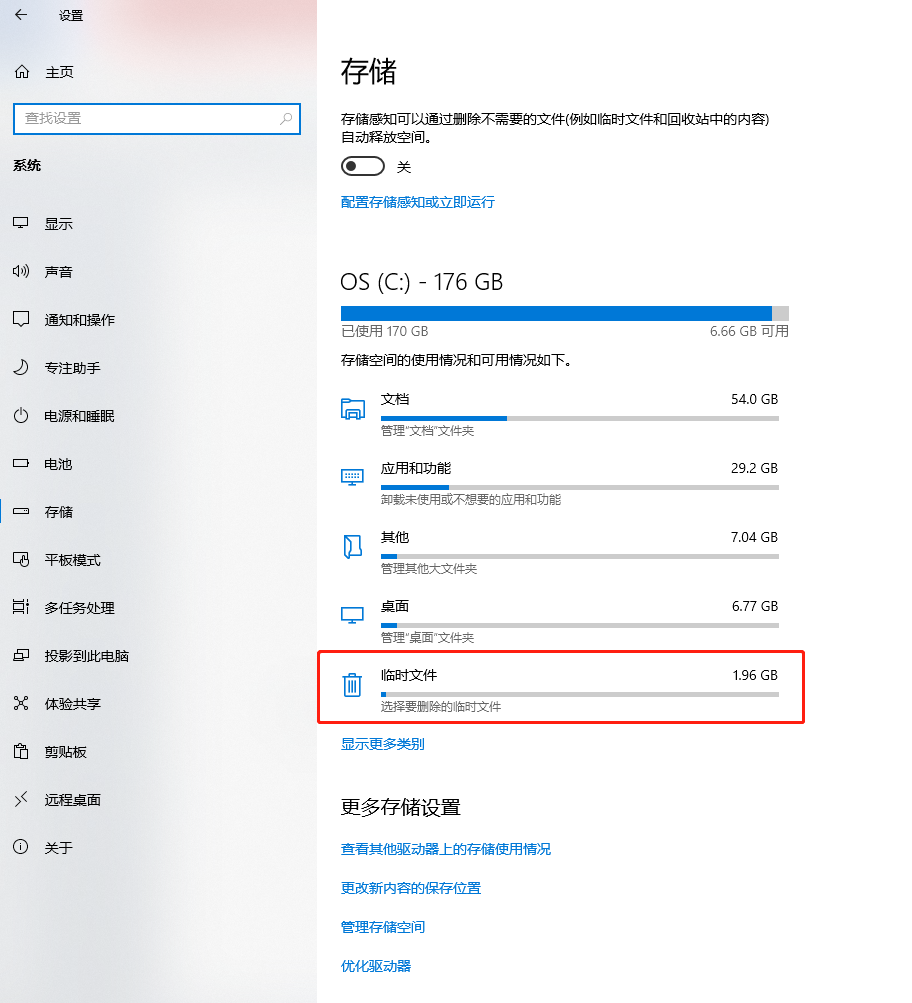Open 优化驱动器 link

pos(376,966)
